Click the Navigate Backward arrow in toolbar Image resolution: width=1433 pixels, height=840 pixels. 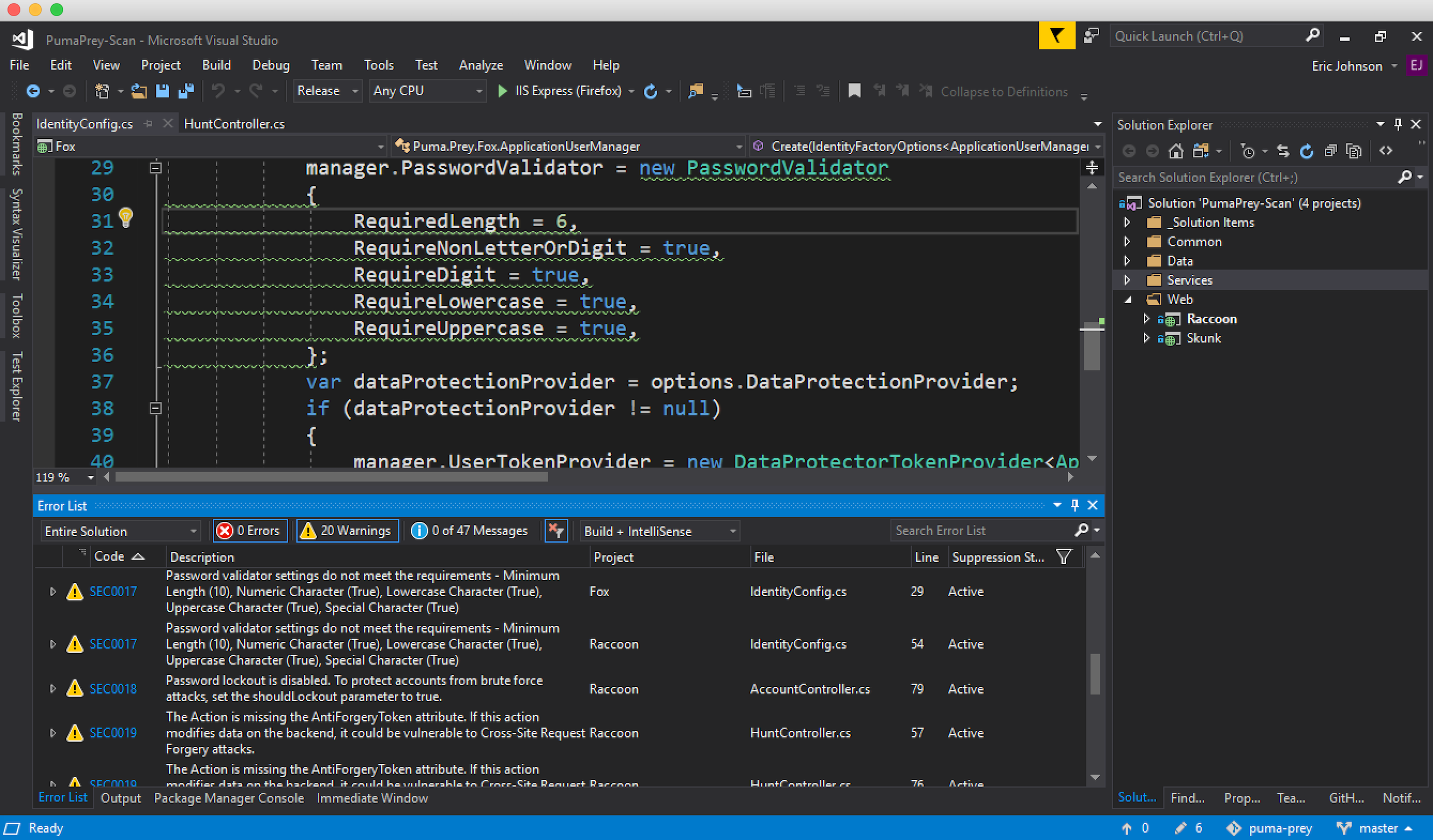(33, 91)
